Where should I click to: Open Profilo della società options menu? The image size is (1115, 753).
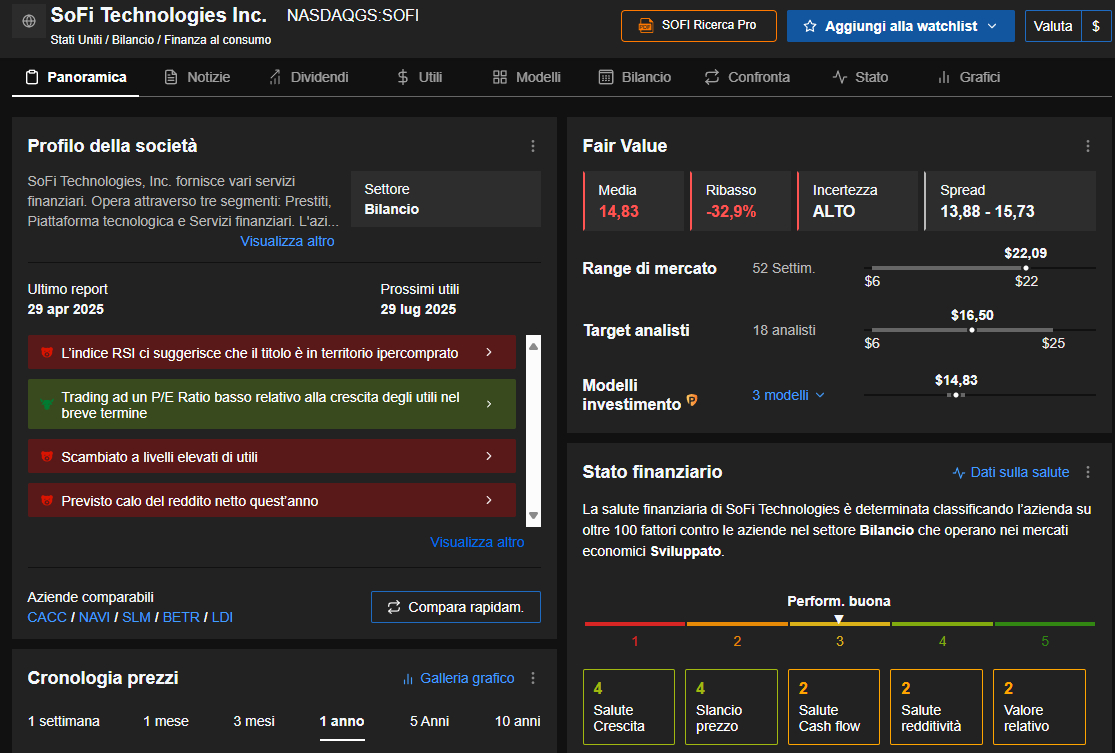[x=533, y=146]
